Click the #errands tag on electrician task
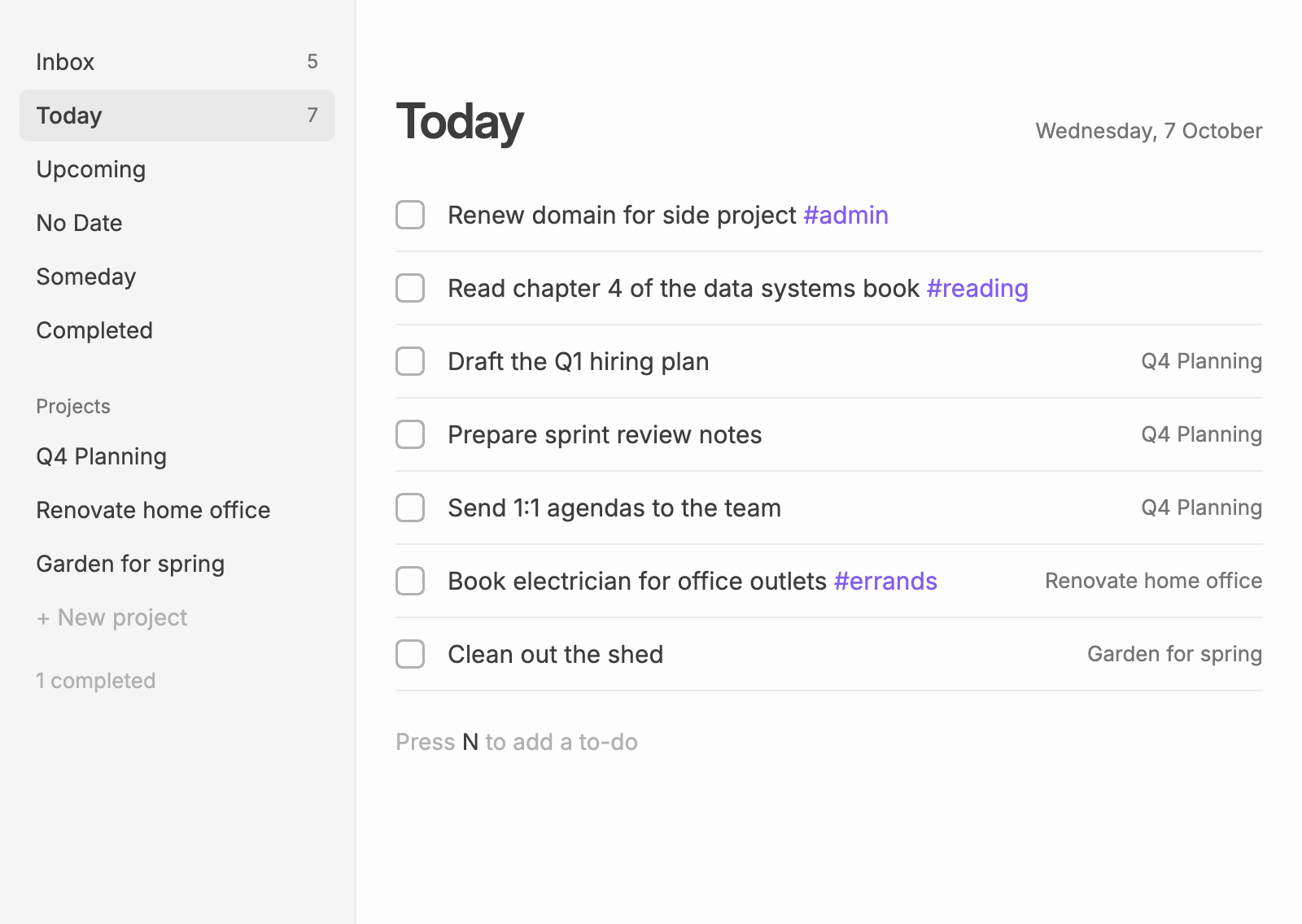This screenshot has width=1302, height=924. (x=885, y=581)
